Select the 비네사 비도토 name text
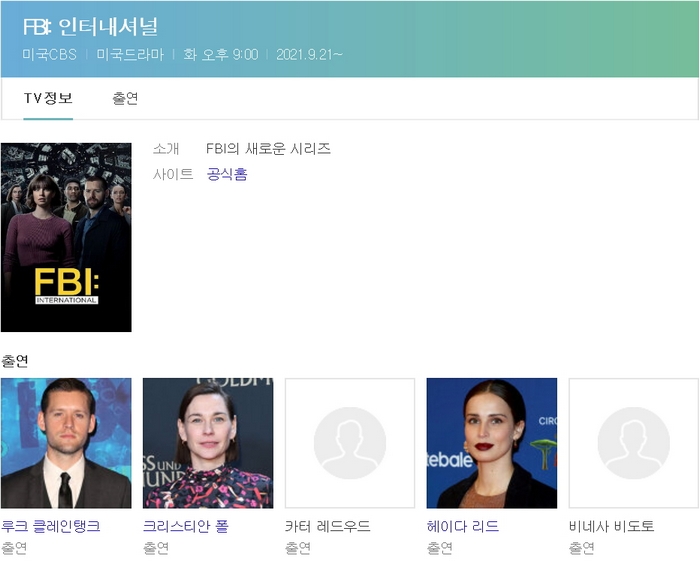The height and width of the screenshot is (565, 700). click(612, 526)
